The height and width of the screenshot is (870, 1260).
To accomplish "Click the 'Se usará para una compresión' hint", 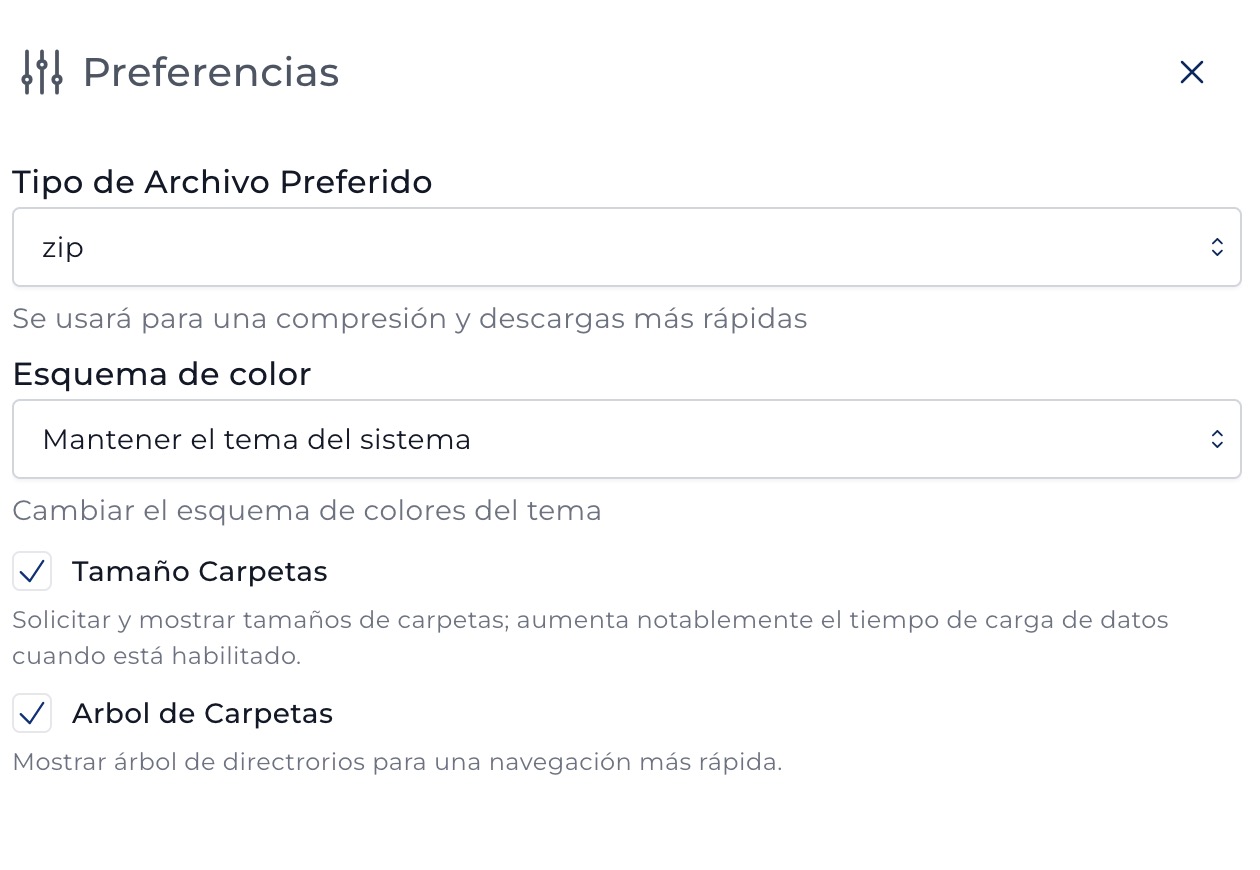I will [x=410, y=319].
